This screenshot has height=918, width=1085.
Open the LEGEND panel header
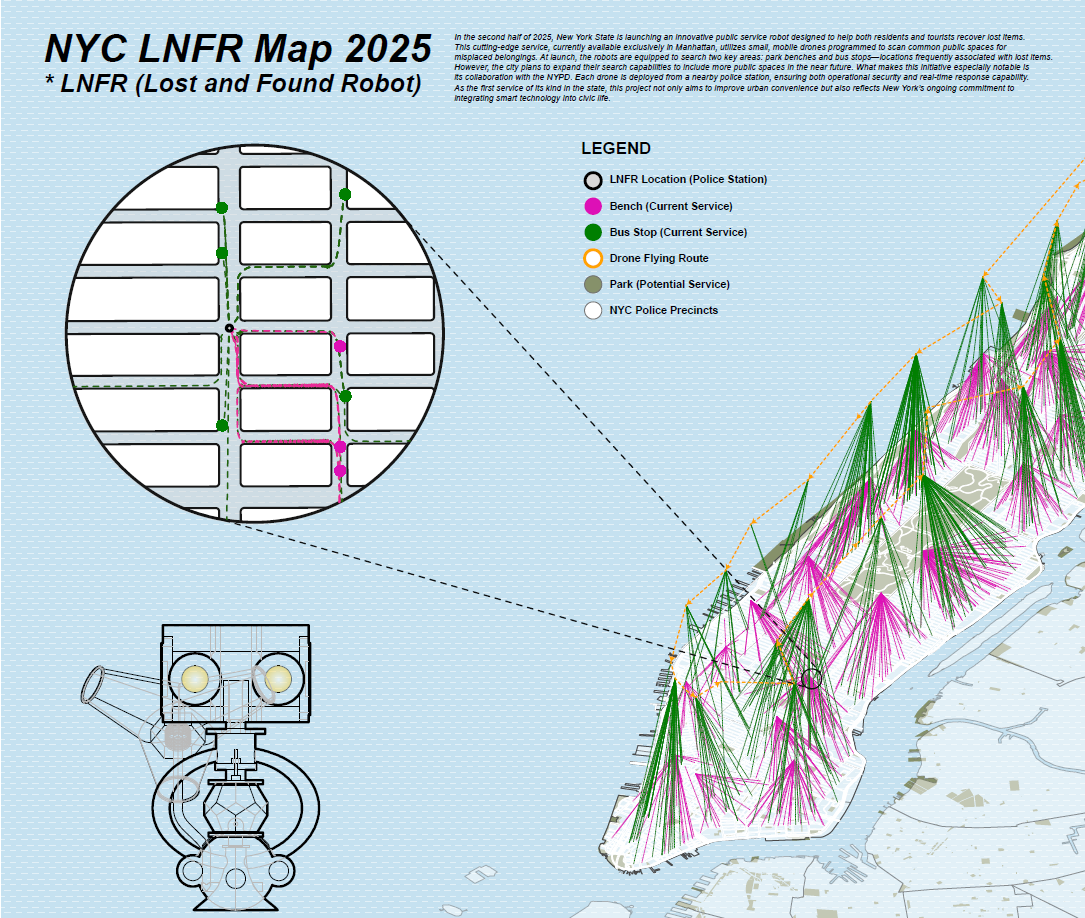click(615, 147)
